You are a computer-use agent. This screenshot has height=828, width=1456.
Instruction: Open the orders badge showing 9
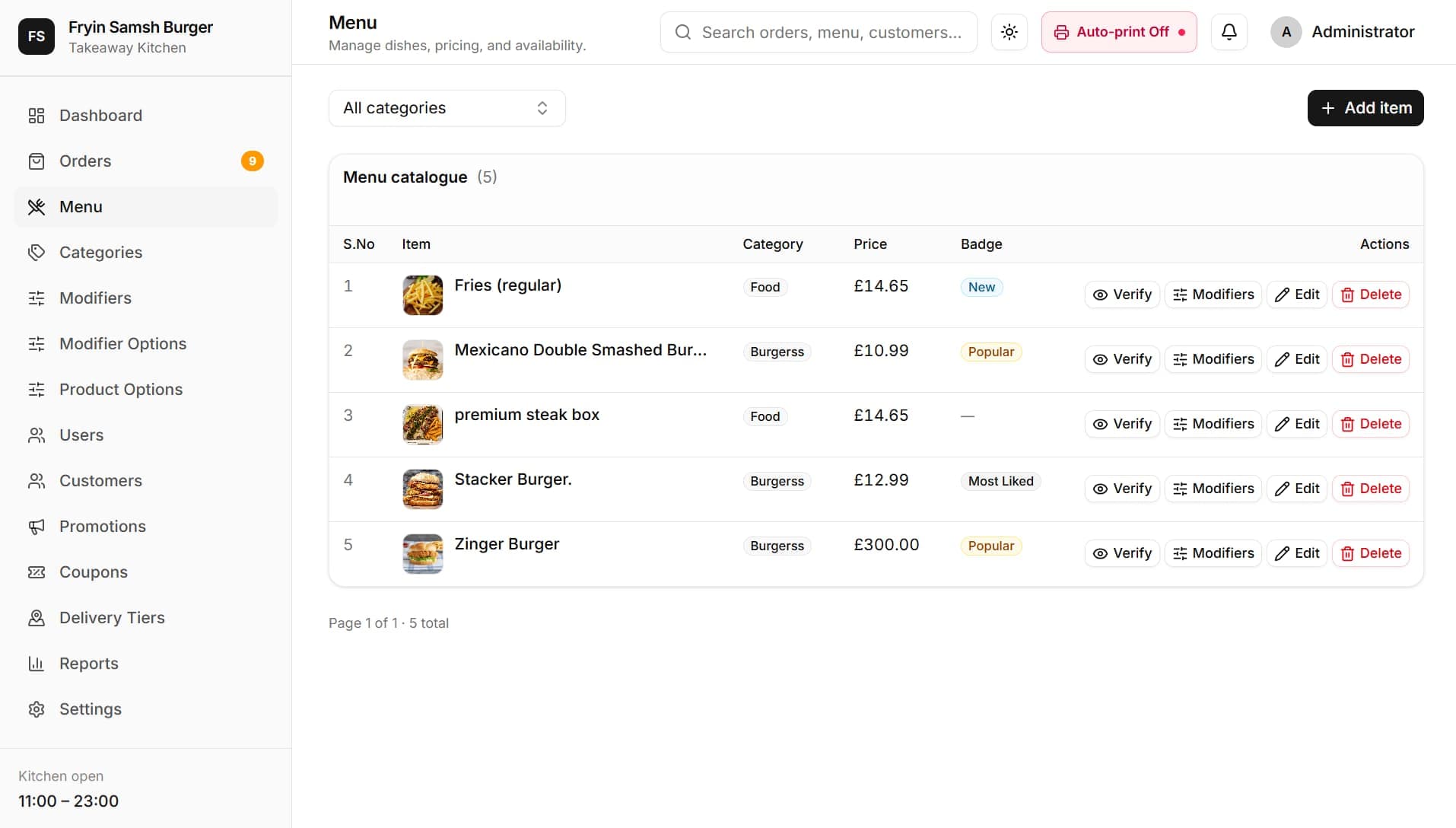253,161
